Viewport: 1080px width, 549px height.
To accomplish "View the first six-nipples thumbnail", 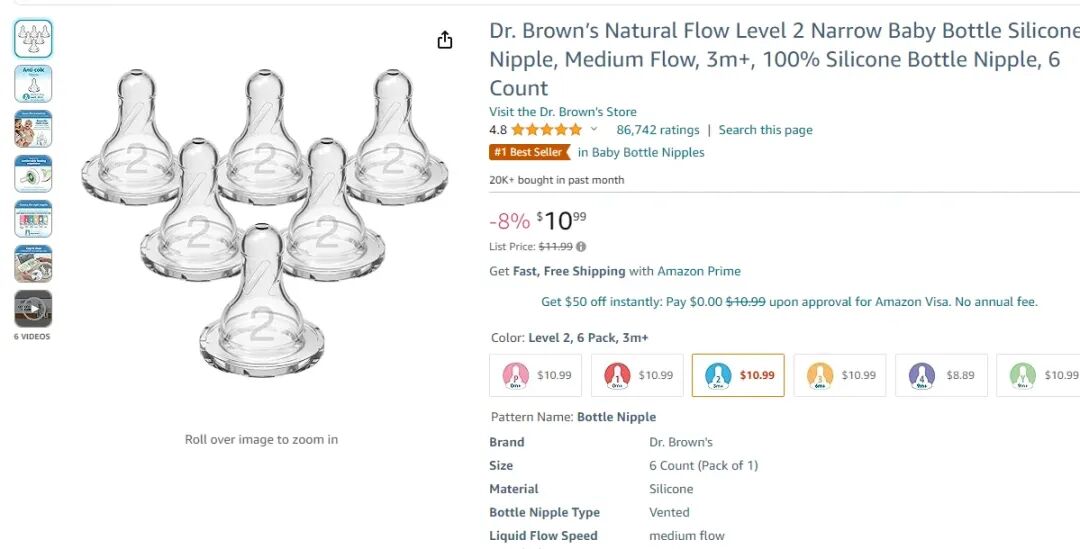I will point(33,39).
